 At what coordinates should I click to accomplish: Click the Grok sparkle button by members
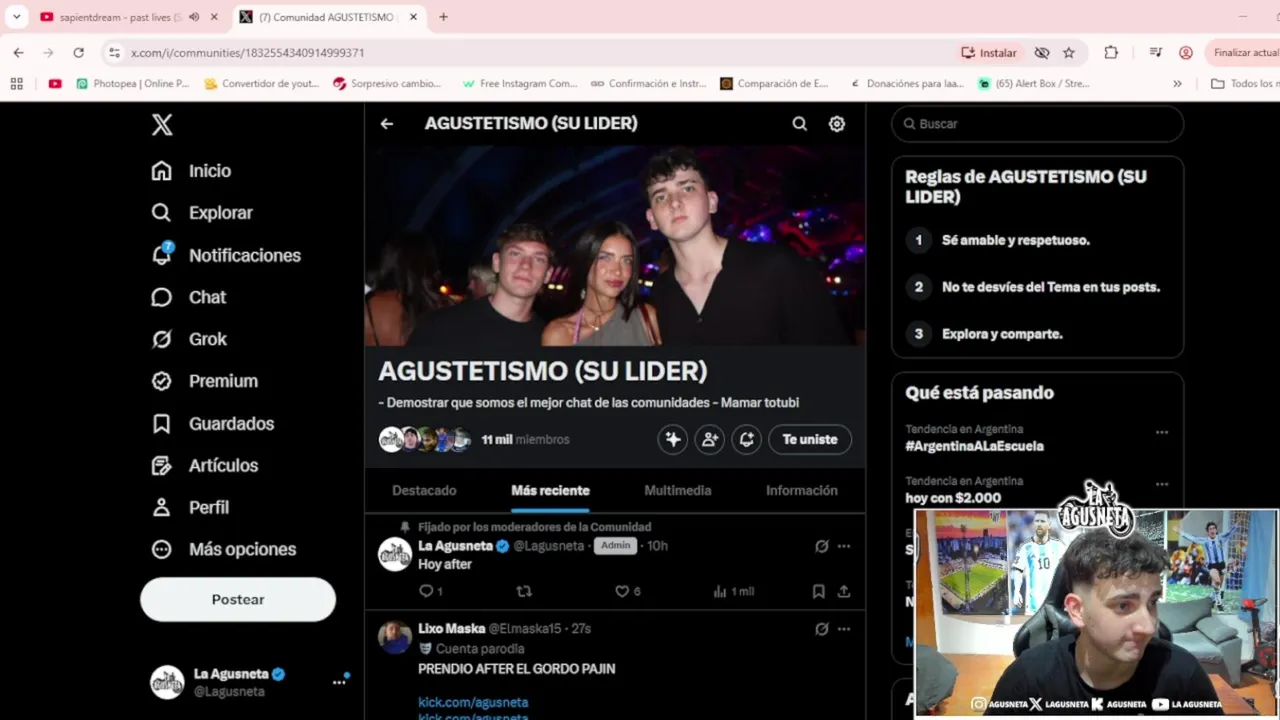pyautogui.click(x=673, y=439)
